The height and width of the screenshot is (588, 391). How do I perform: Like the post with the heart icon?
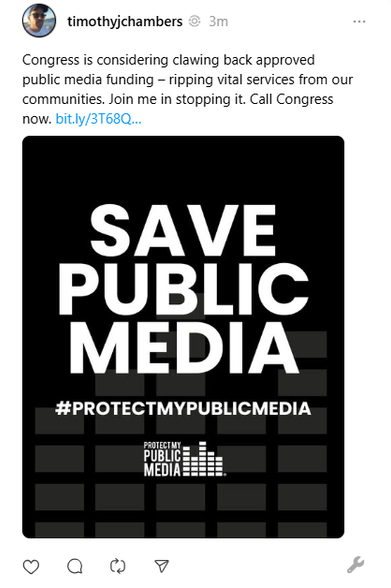click(31, 566)
